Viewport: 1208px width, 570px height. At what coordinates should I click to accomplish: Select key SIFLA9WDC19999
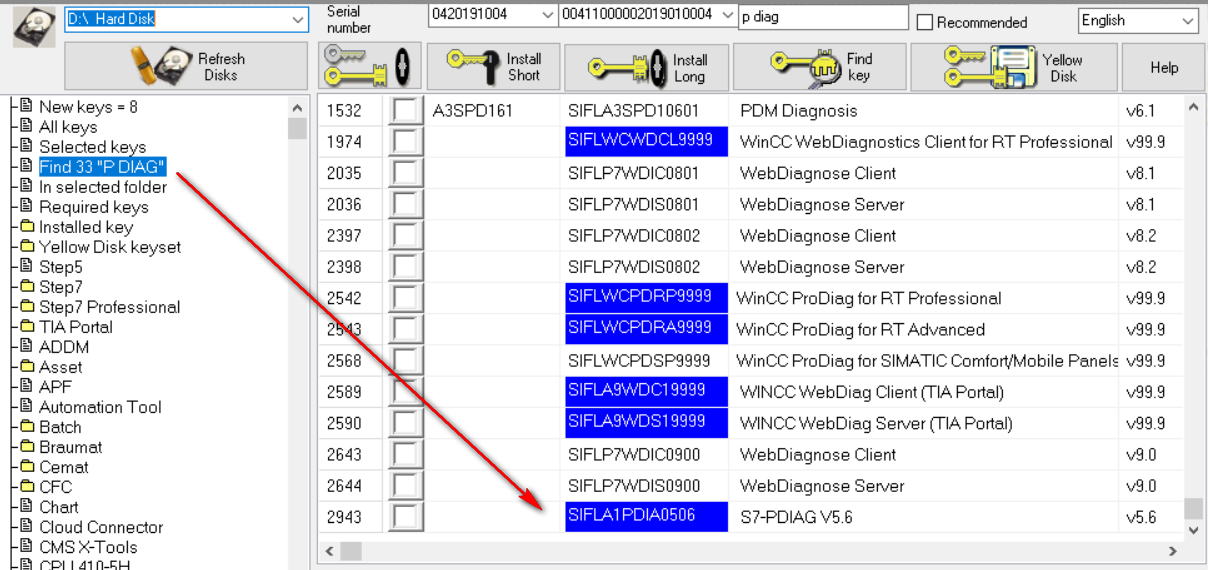coord(646,392)
